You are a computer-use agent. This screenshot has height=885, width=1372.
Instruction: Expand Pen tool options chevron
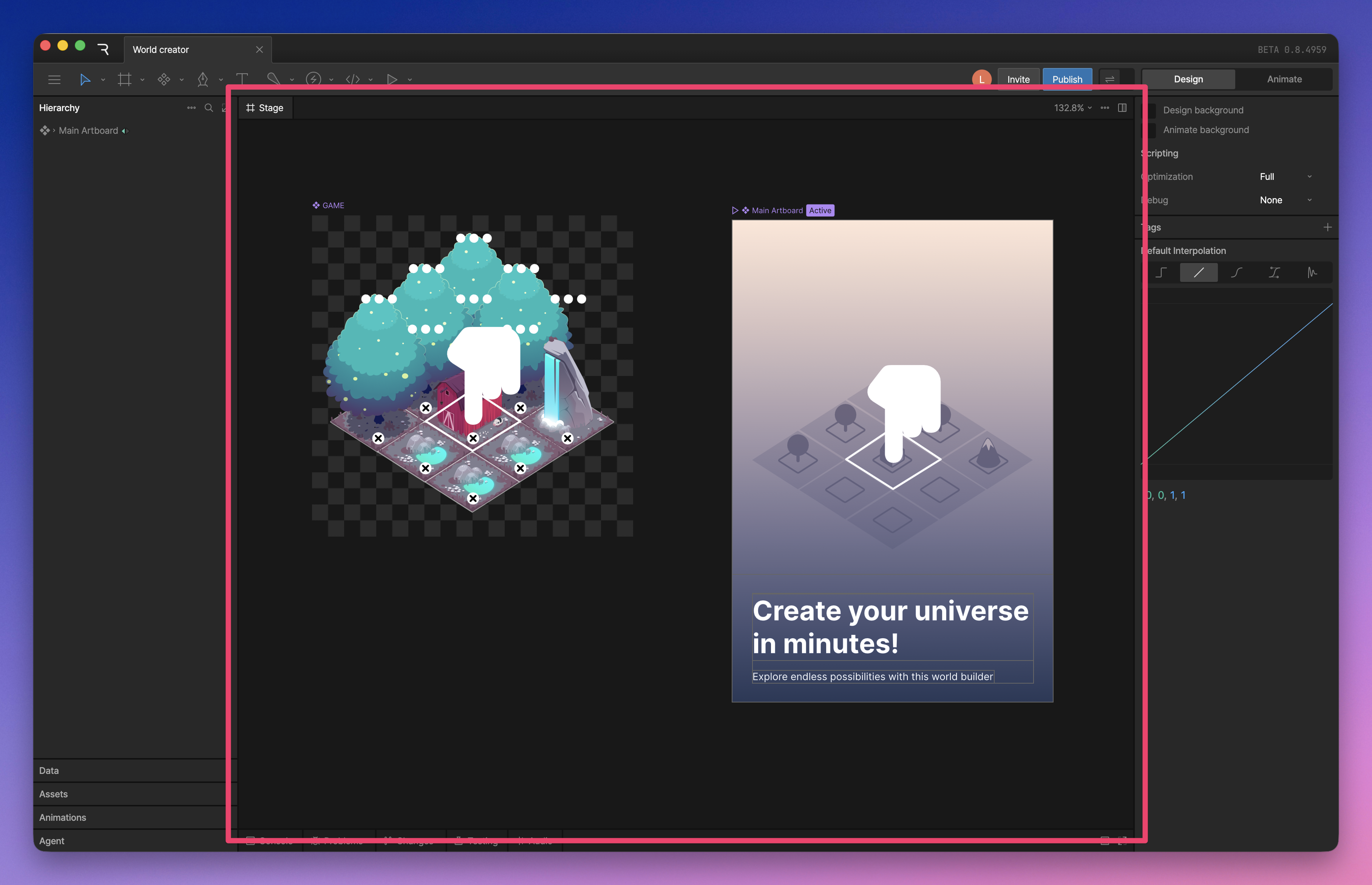(x=221, y=80)
